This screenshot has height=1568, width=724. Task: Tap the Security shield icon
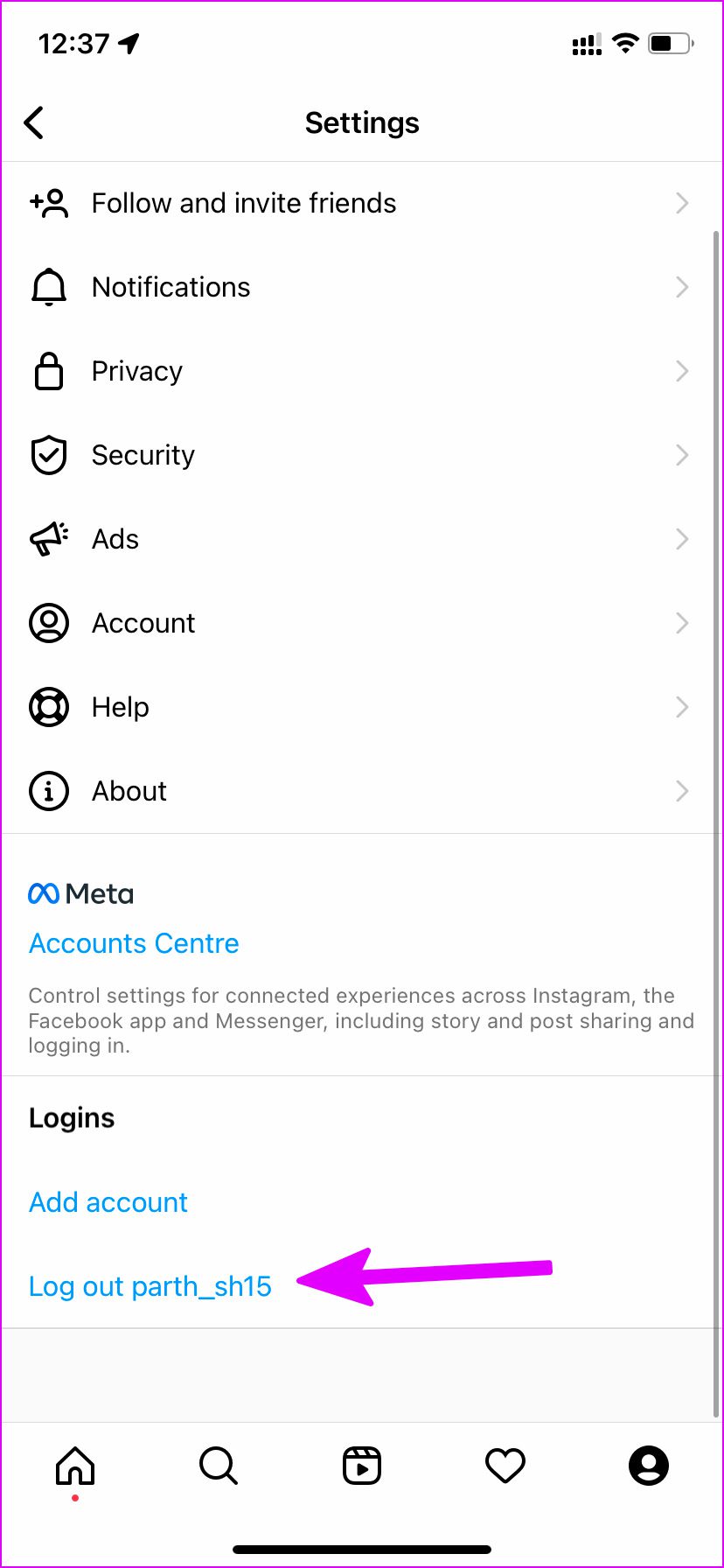coord(49,455)
